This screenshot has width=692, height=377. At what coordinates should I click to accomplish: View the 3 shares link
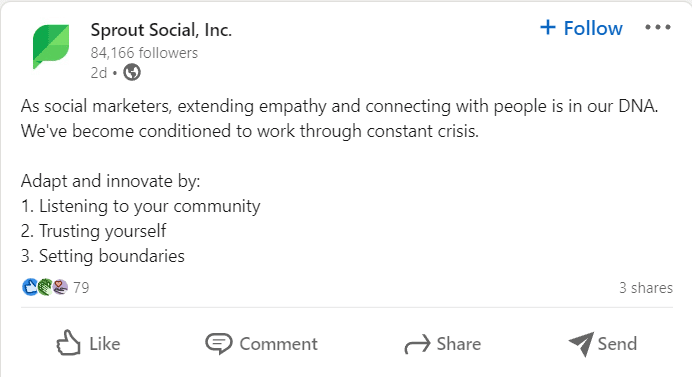(x=646, y=288)
